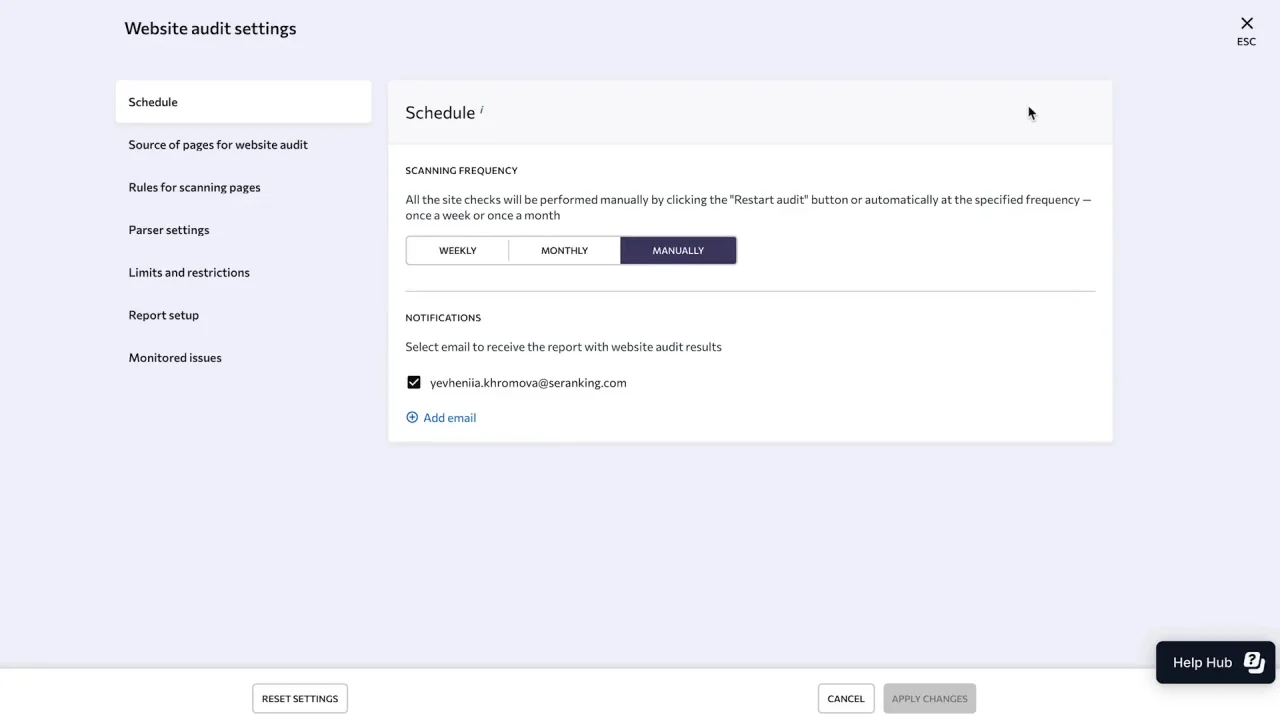Click the plus icon beside Add email
Screen dimensions: 1280x720
pos(412,418)
